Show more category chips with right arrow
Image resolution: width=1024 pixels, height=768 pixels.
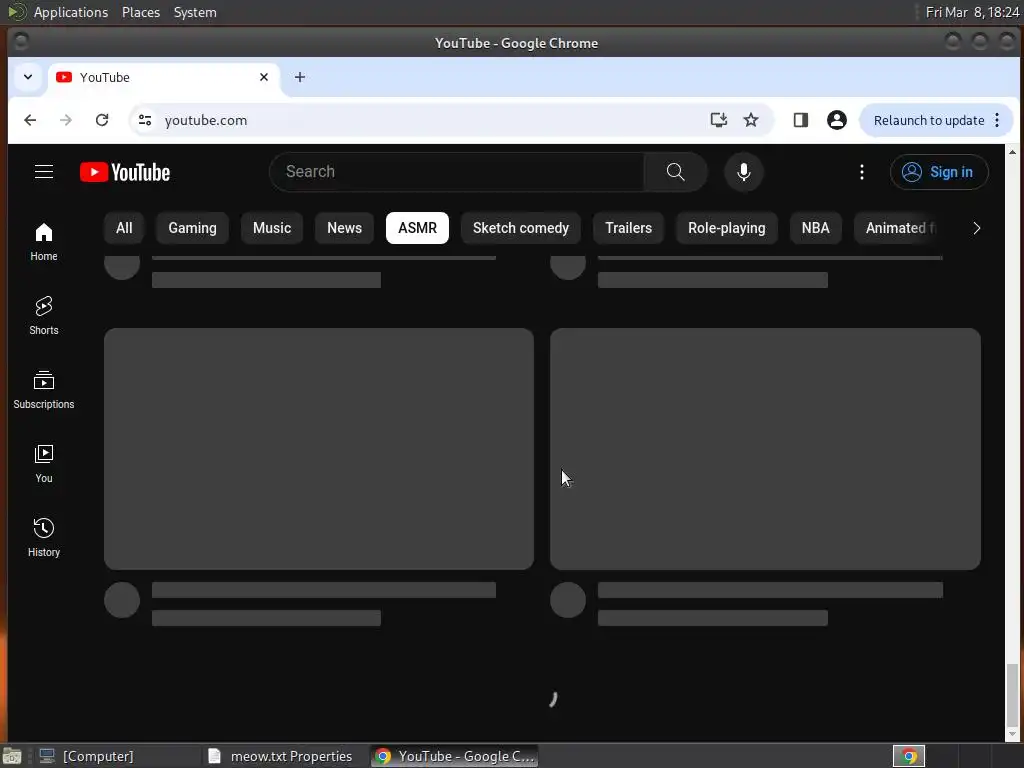click(x=976, y=228)
